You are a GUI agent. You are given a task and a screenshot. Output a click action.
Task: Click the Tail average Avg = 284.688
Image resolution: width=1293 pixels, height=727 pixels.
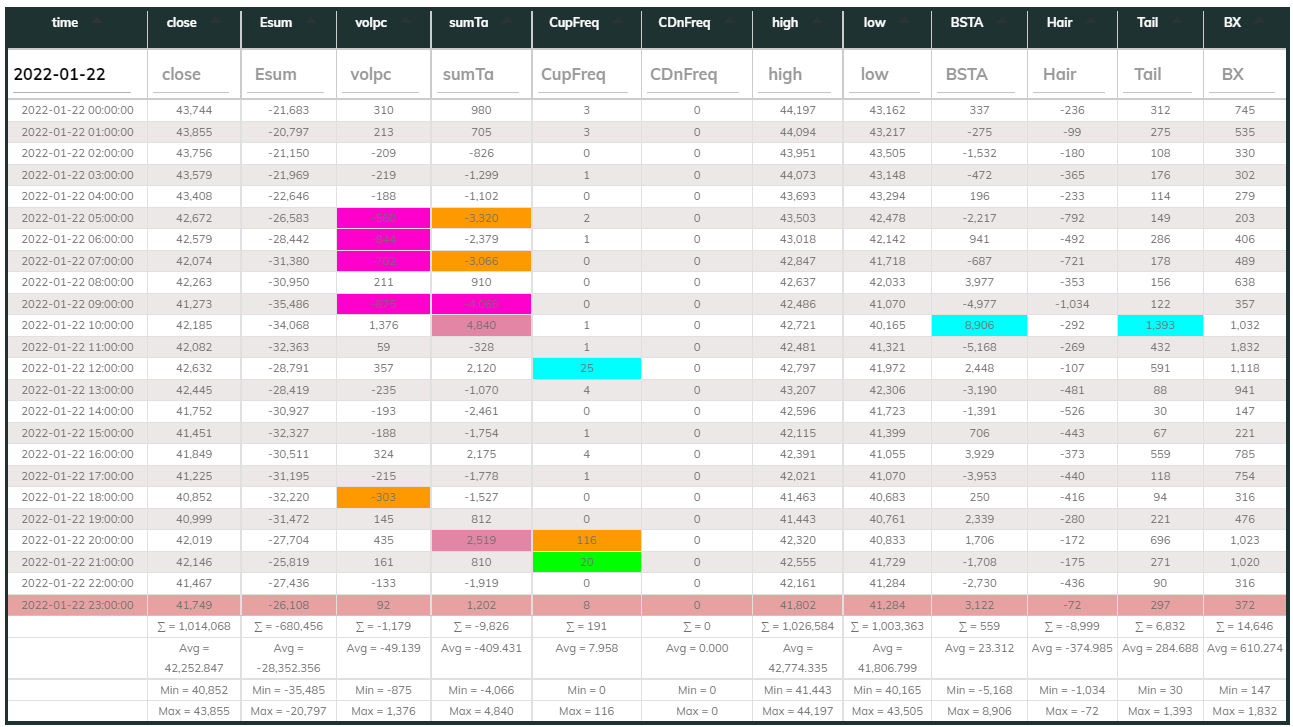point(1160,648)
